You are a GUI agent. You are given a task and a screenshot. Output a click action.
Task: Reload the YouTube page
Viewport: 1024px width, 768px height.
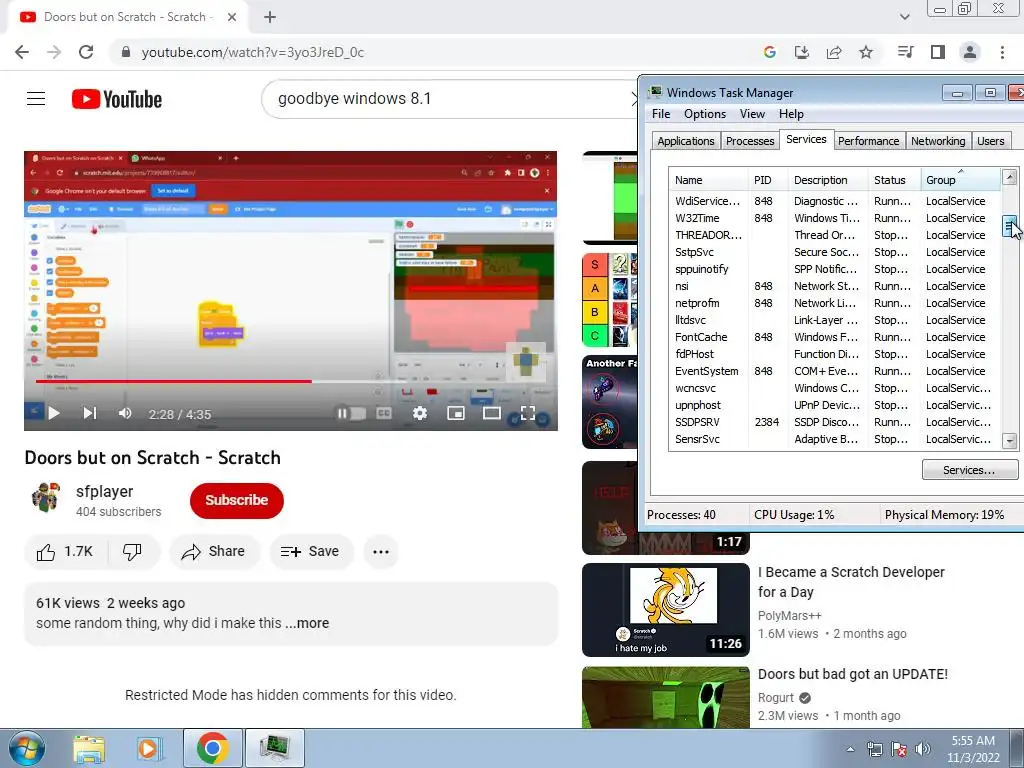click(86, 52)
